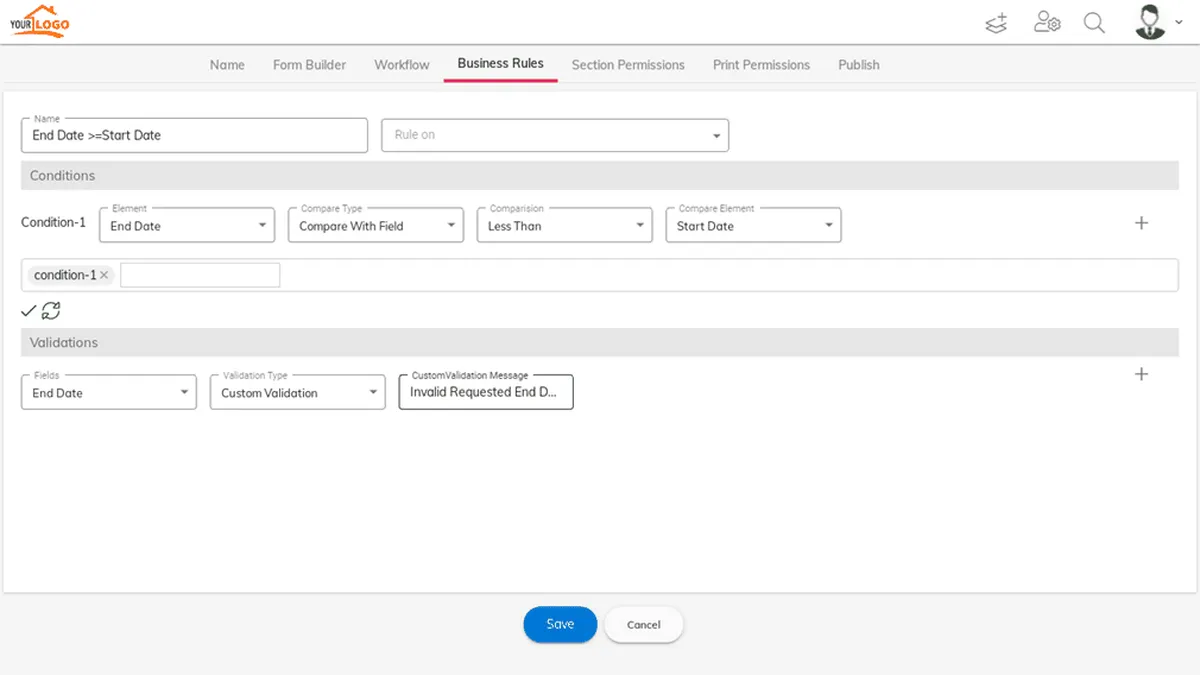1200x675 pixels.
Task: Switch to the Publish tab
Action: (859, 65)
